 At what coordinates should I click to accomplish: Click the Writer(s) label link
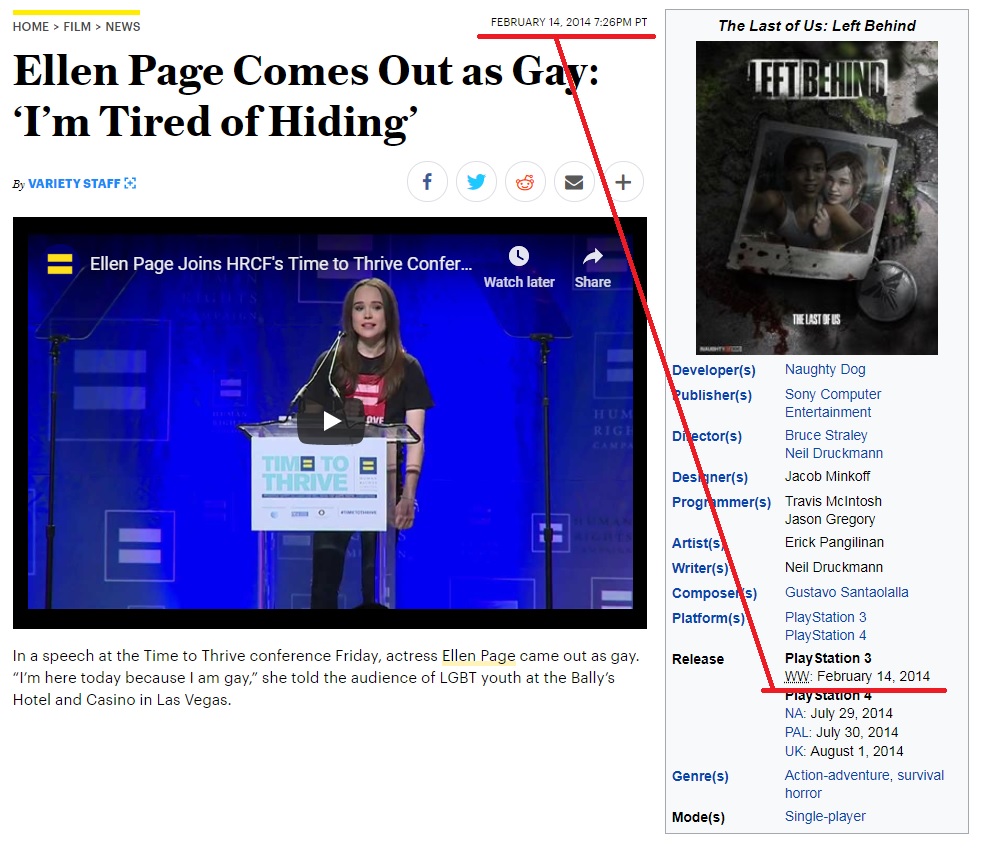[x=700, y=568]
